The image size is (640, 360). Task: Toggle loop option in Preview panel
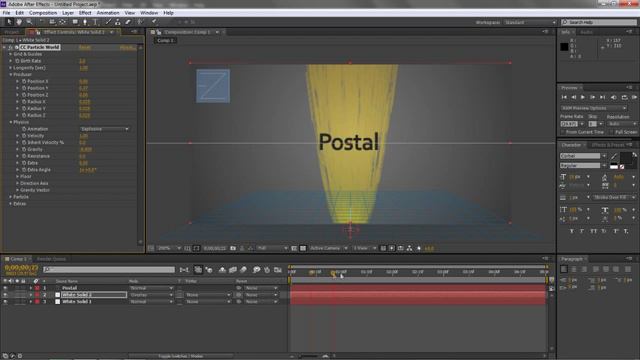[x=624, y=97]
